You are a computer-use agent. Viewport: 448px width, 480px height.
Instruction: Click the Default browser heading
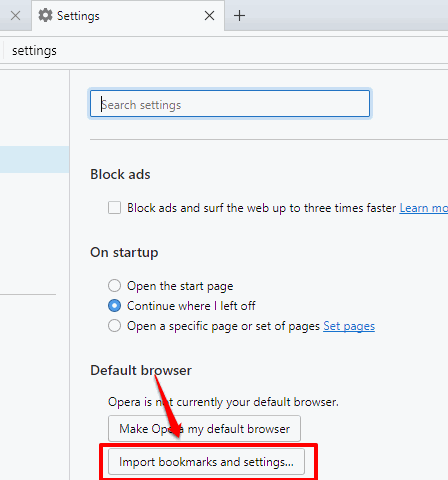(x=141, y=370)
